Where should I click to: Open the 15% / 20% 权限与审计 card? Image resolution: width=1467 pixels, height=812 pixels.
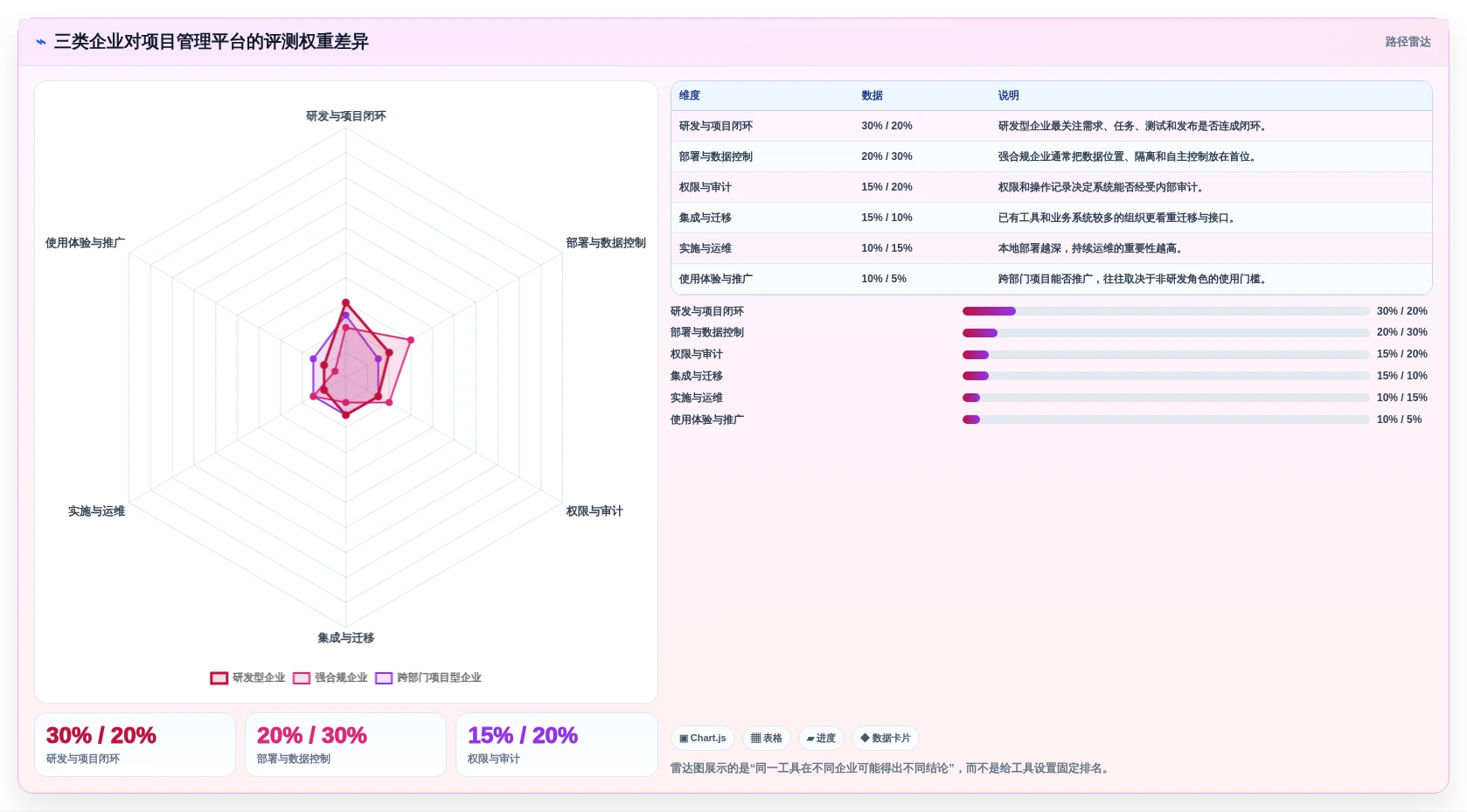(556, 745)
